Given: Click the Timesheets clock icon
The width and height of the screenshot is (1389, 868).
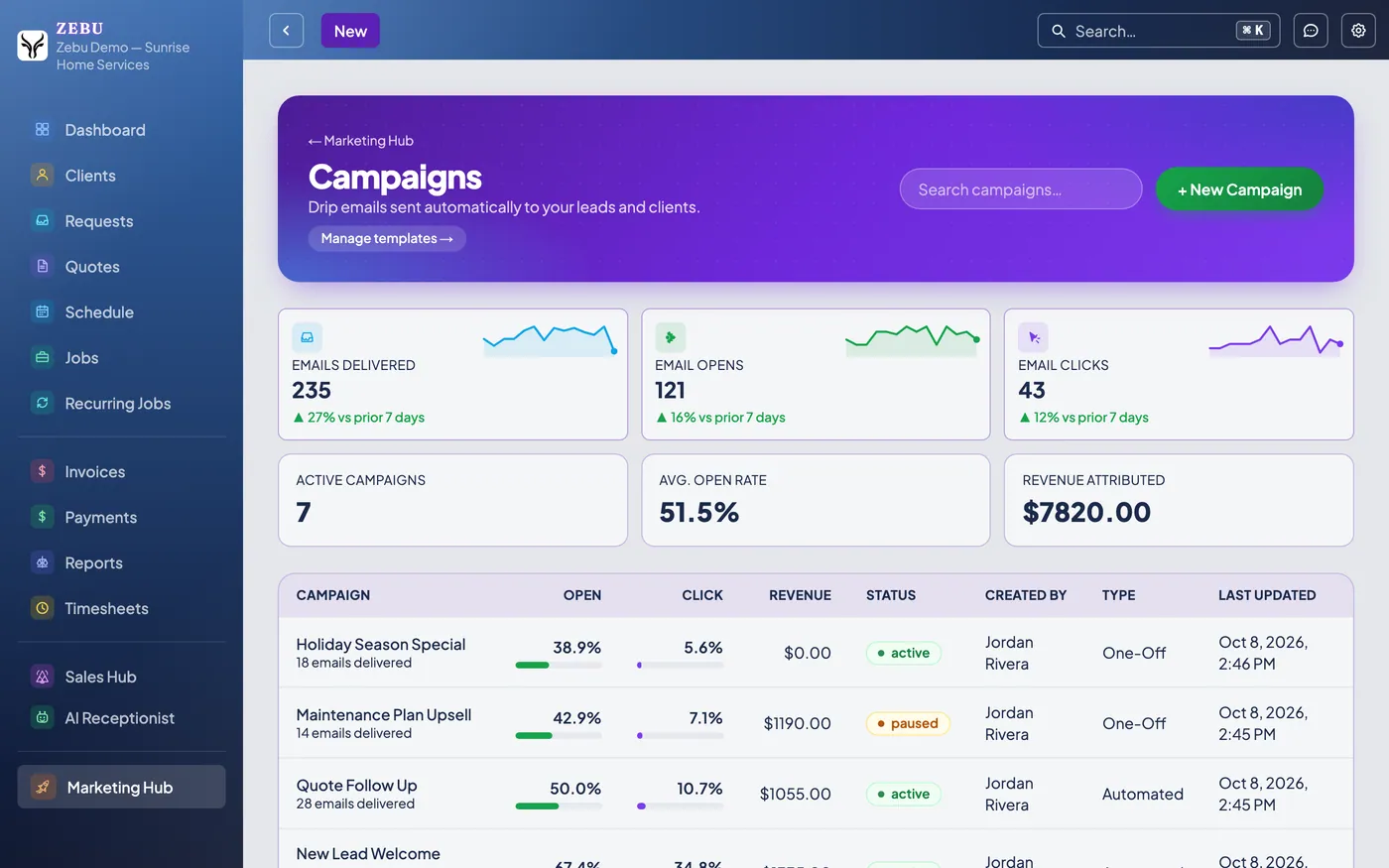Looking at the screenshot, I should coord(42,609).
